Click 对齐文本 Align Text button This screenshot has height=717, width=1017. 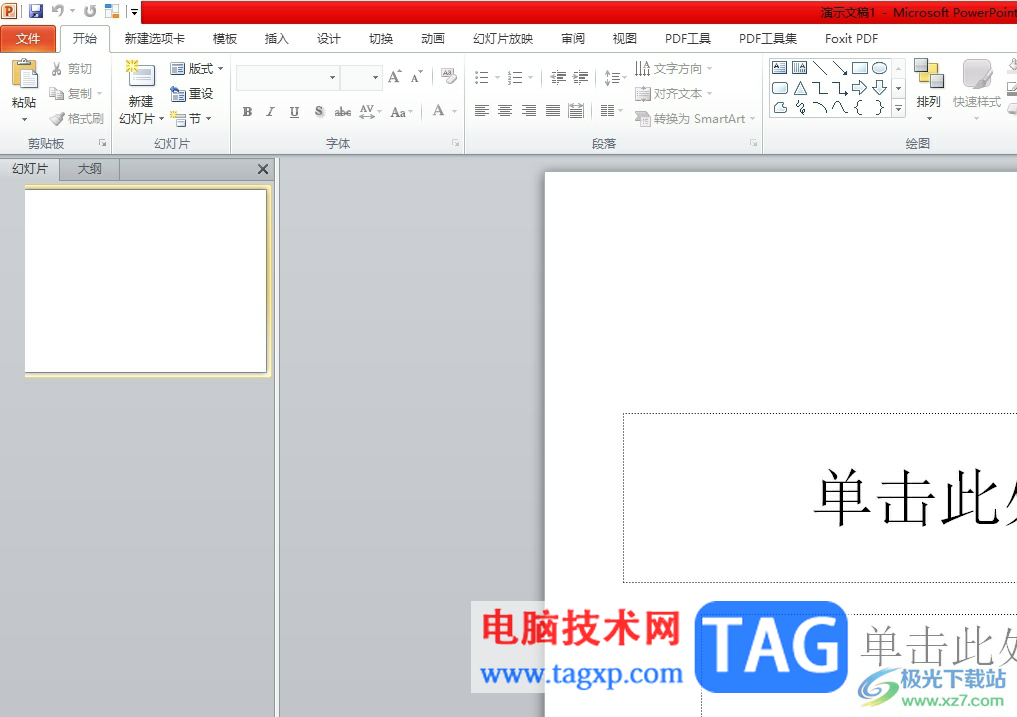pyautogui.click(x=673, y=94)
